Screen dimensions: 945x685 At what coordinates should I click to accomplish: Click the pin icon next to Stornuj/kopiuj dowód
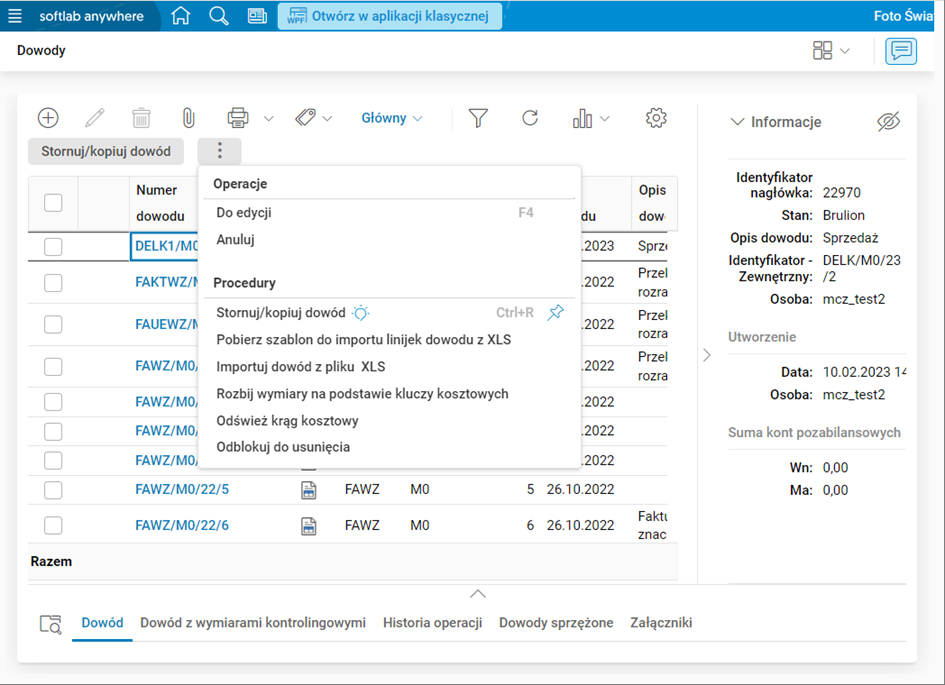coord(556,312)
